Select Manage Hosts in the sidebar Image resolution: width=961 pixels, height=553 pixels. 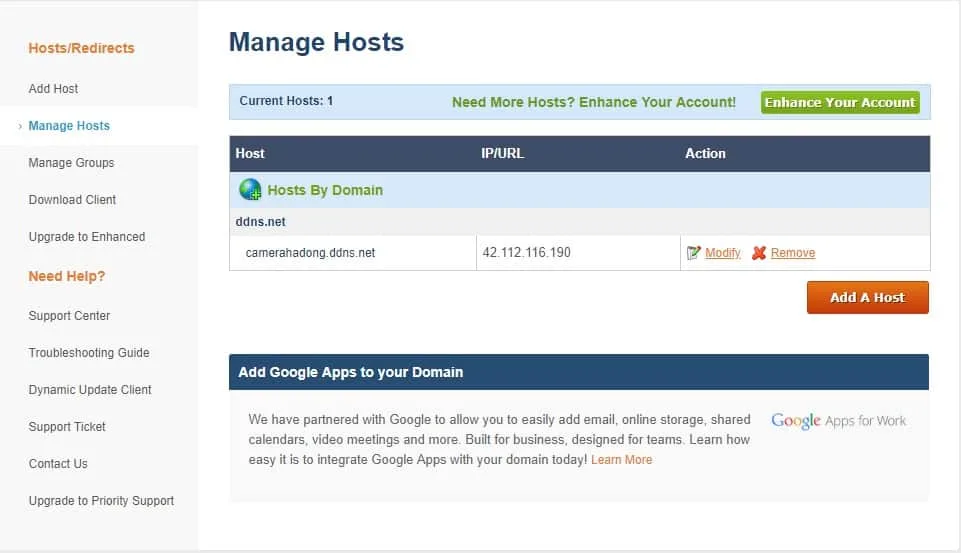pos(69,126)
